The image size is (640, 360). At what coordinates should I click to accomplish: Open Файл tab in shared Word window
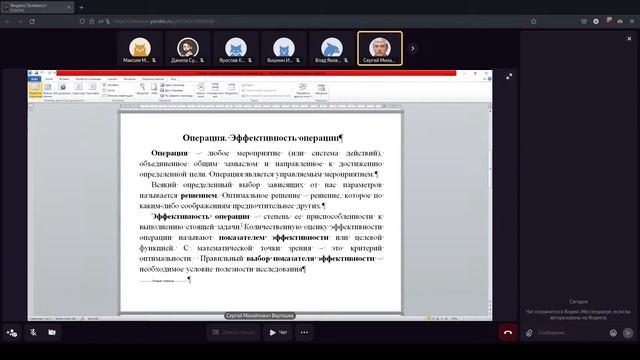[x=34, y=79]
